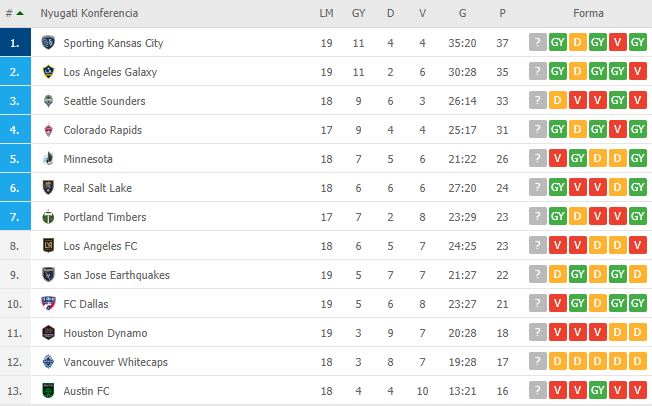Click the Los Angeles Galaxy crest icon
Screen dimensions: 652x406
click(48, 72)
